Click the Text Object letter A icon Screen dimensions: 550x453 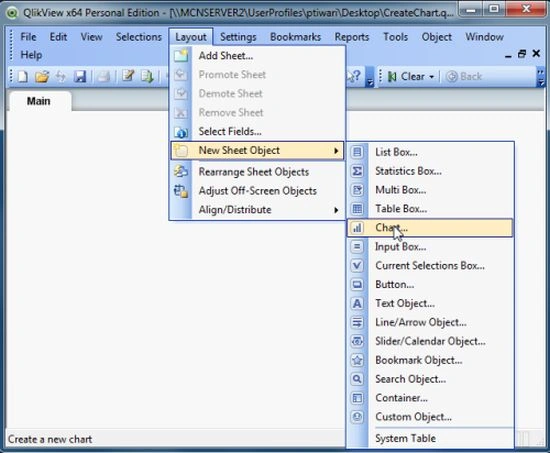click(x=357, y=303)
